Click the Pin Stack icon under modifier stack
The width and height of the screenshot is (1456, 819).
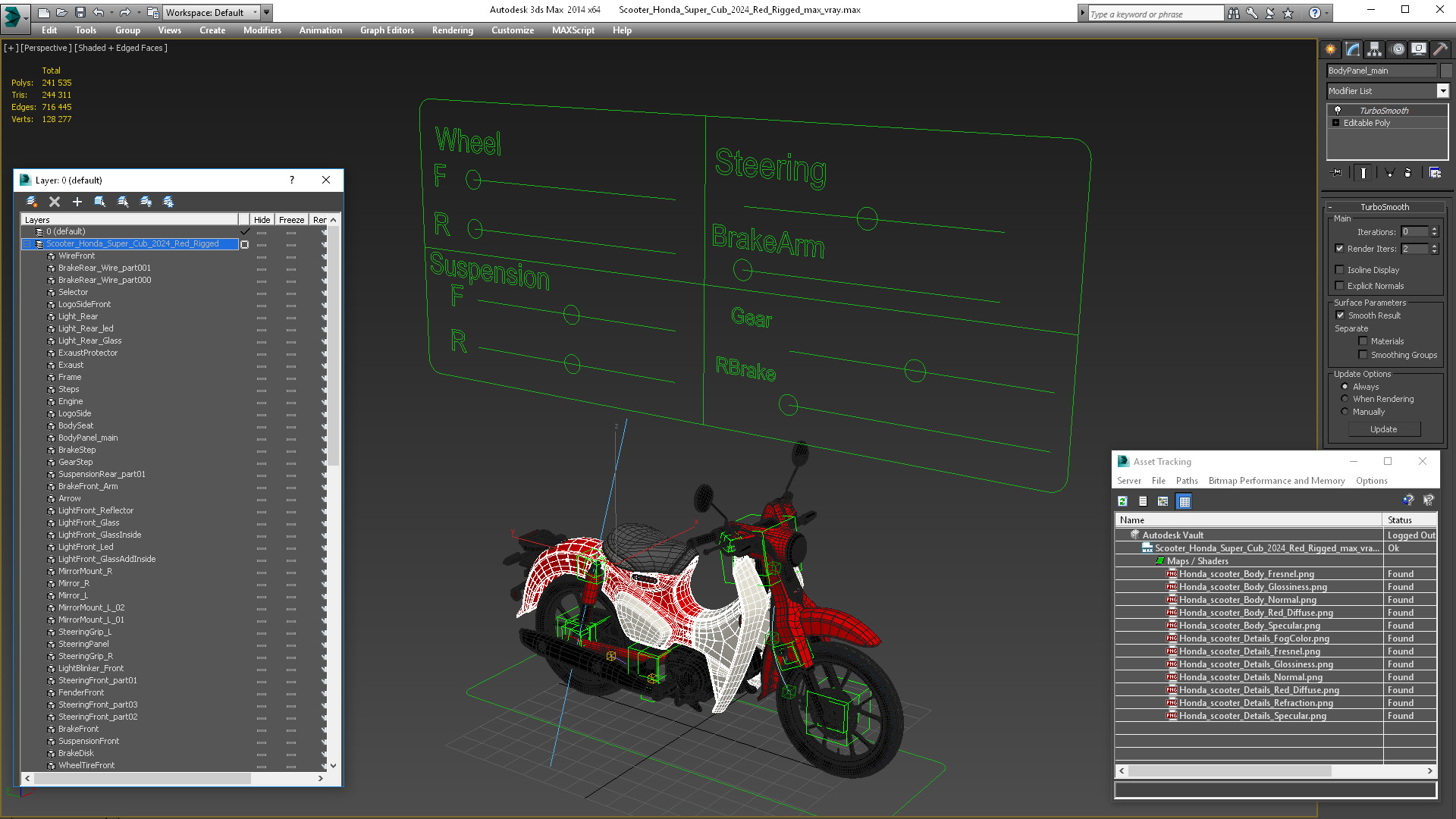[1337, 173]
